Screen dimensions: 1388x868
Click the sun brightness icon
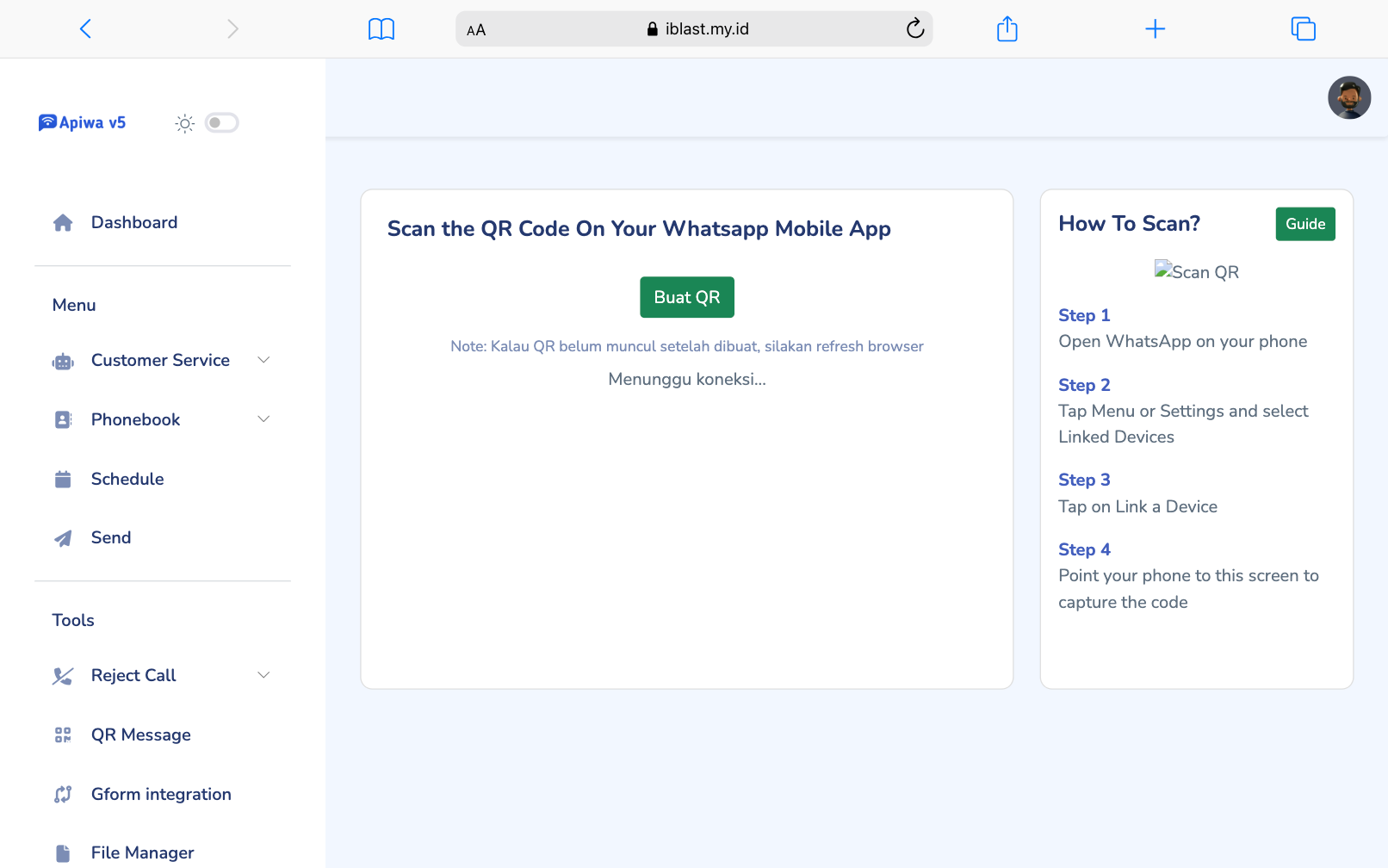point(184,123)
